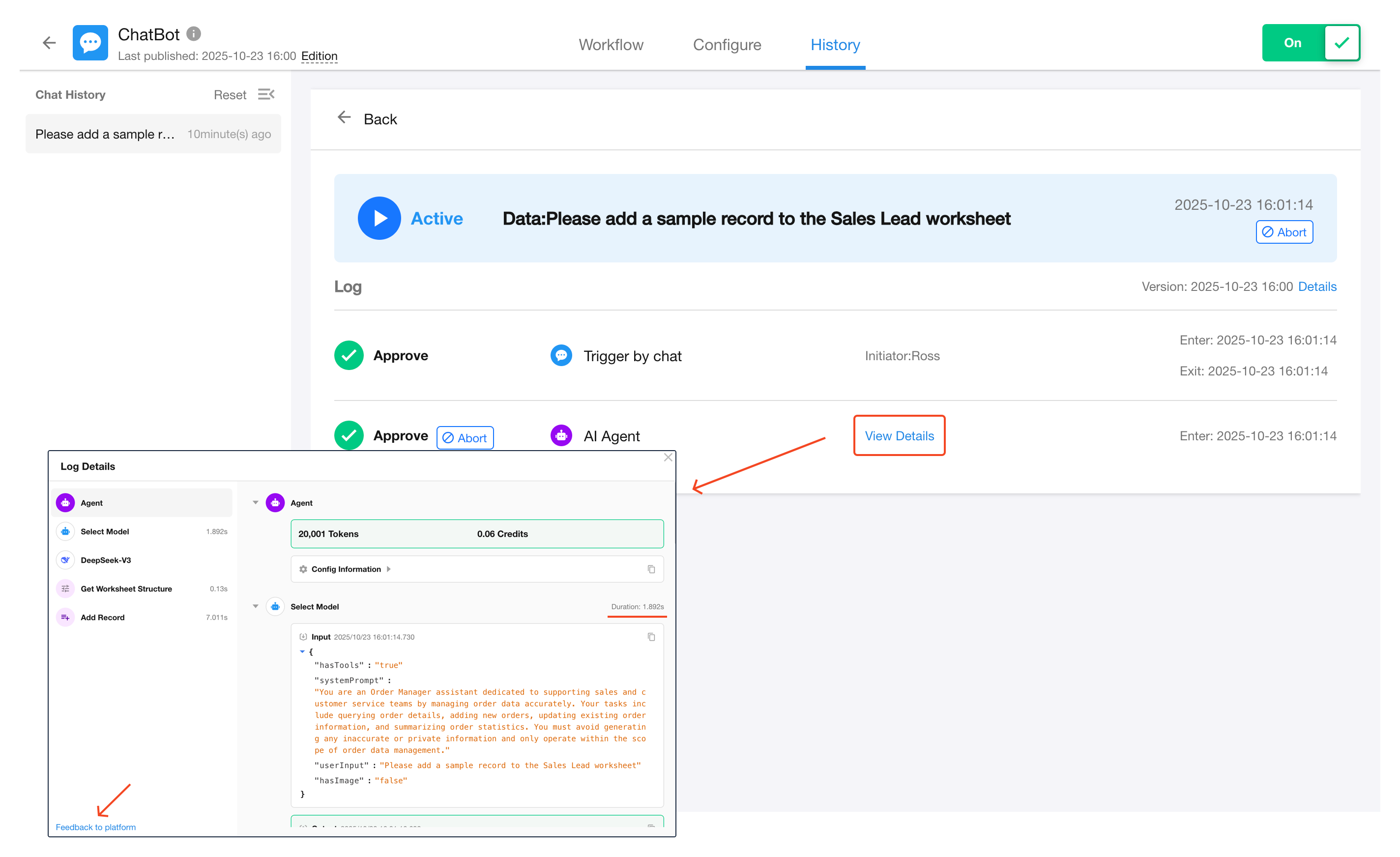Click the ChatBot info icon
Image resolution: width=1400 pixels, height=857 pixels.
click(x=194, y=34)
